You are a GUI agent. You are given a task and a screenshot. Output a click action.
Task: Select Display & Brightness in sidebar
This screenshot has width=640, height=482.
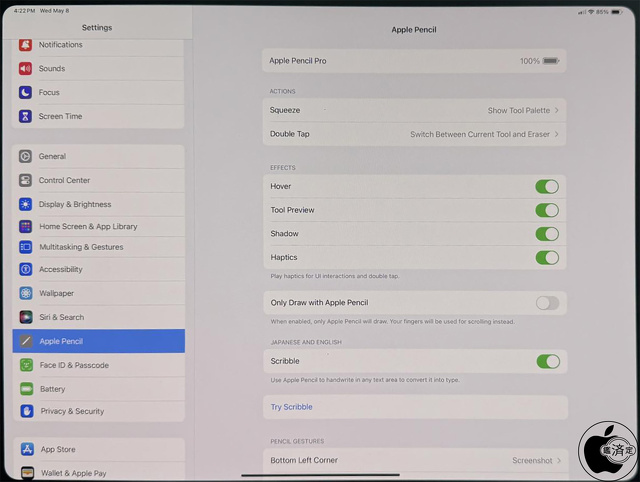point(74,205)
